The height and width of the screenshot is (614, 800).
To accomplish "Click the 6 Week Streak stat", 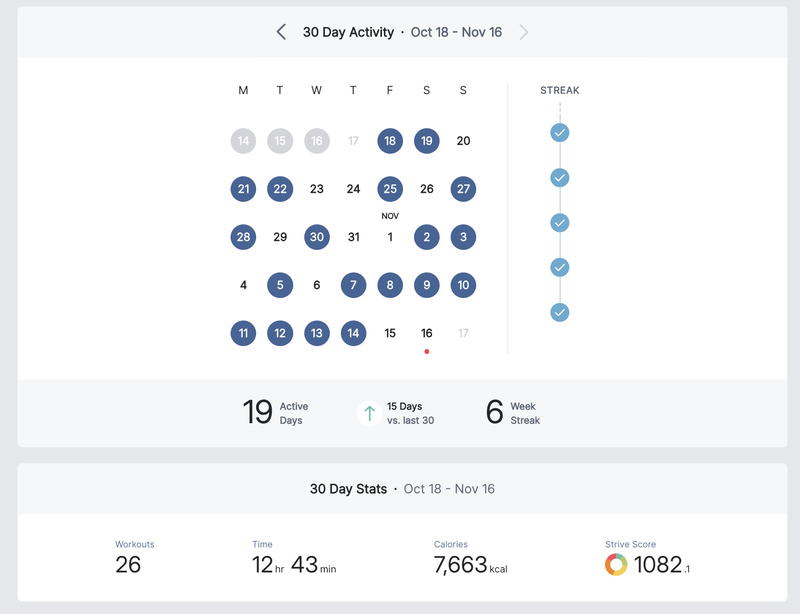I will 512,413.
